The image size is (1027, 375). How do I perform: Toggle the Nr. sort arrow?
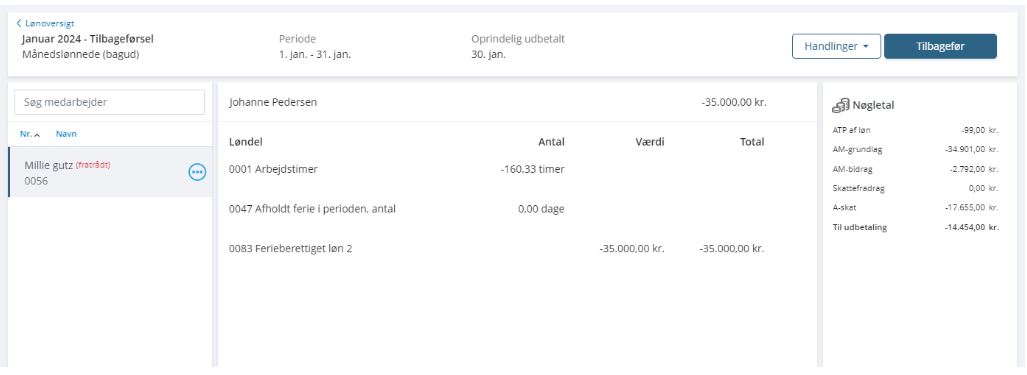tap(37, 134)
